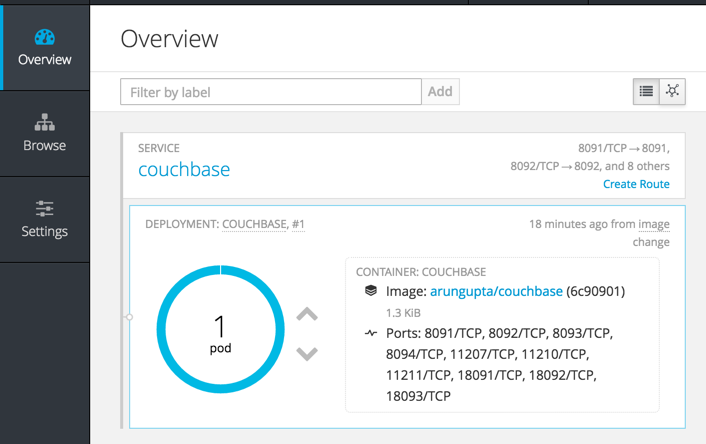Scale up the pod count
Screen dimensions: 706x444
307,314
